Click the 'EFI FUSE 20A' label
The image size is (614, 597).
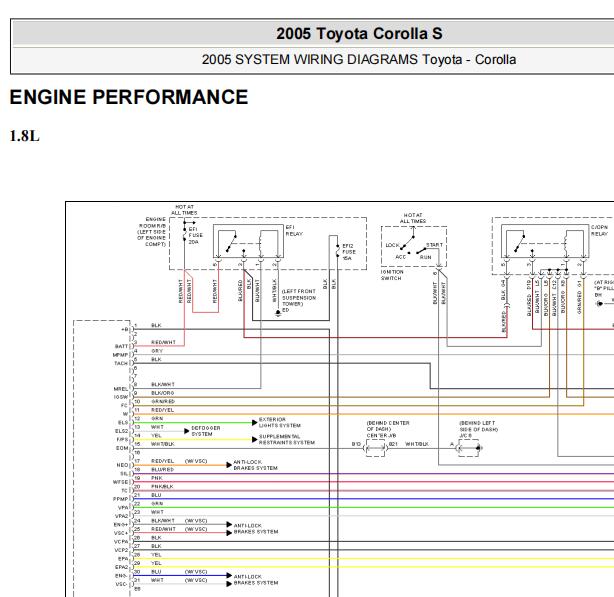pos(196,235)
